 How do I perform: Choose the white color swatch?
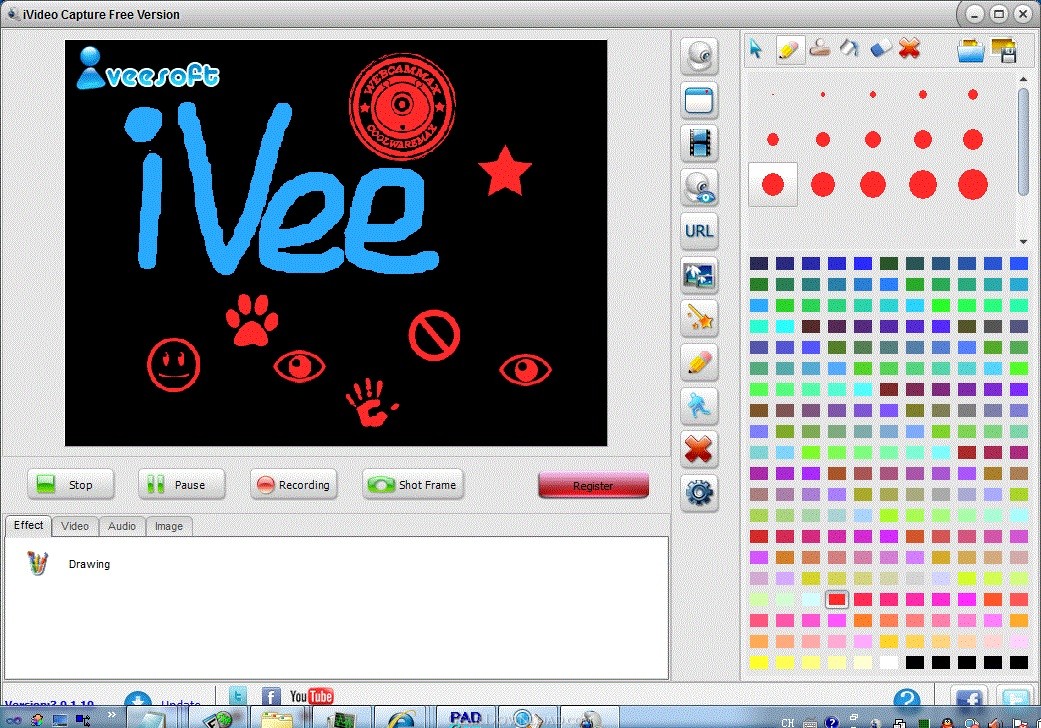888,662
